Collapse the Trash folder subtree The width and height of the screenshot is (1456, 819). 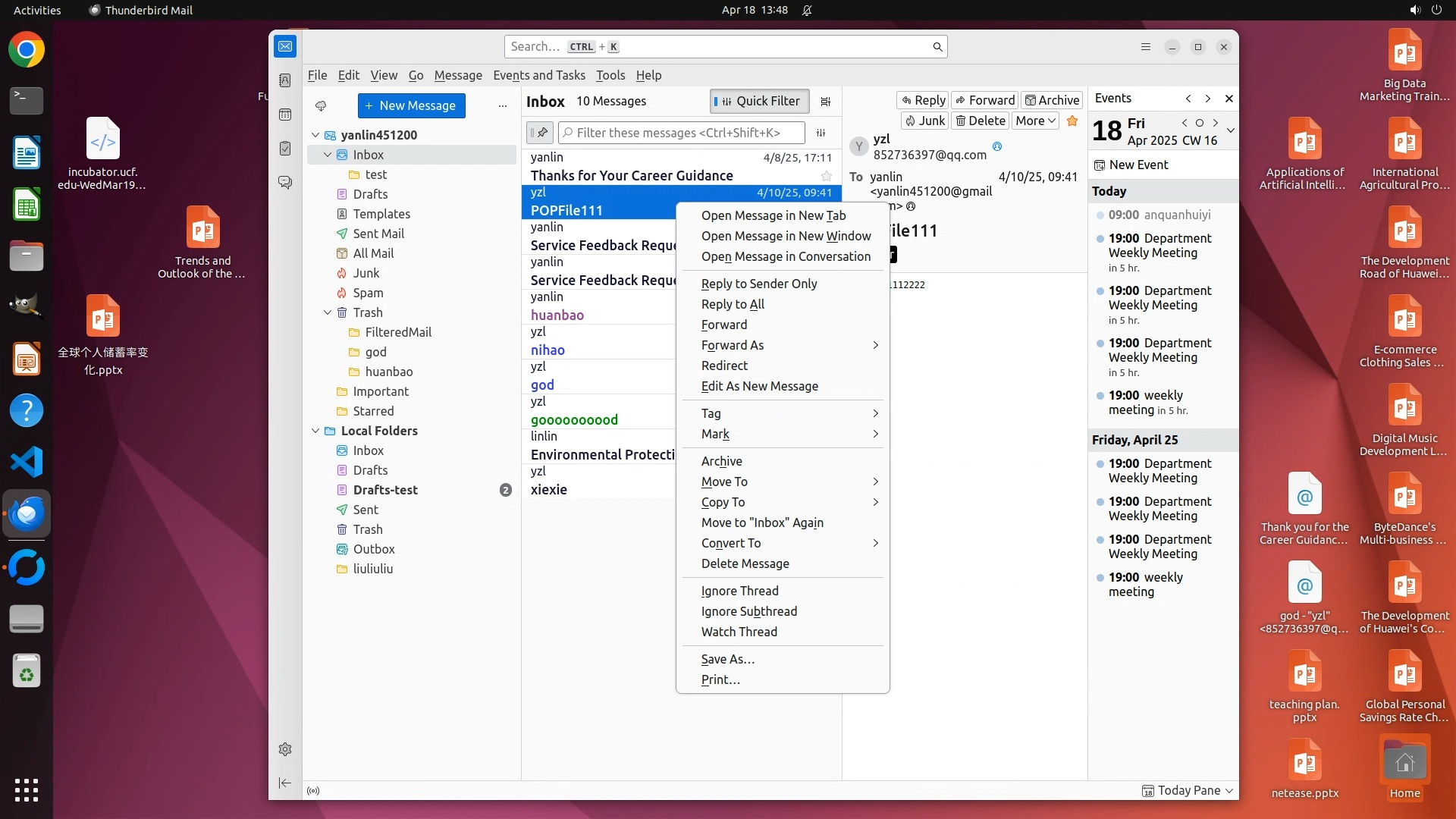[x=328, y=312]
